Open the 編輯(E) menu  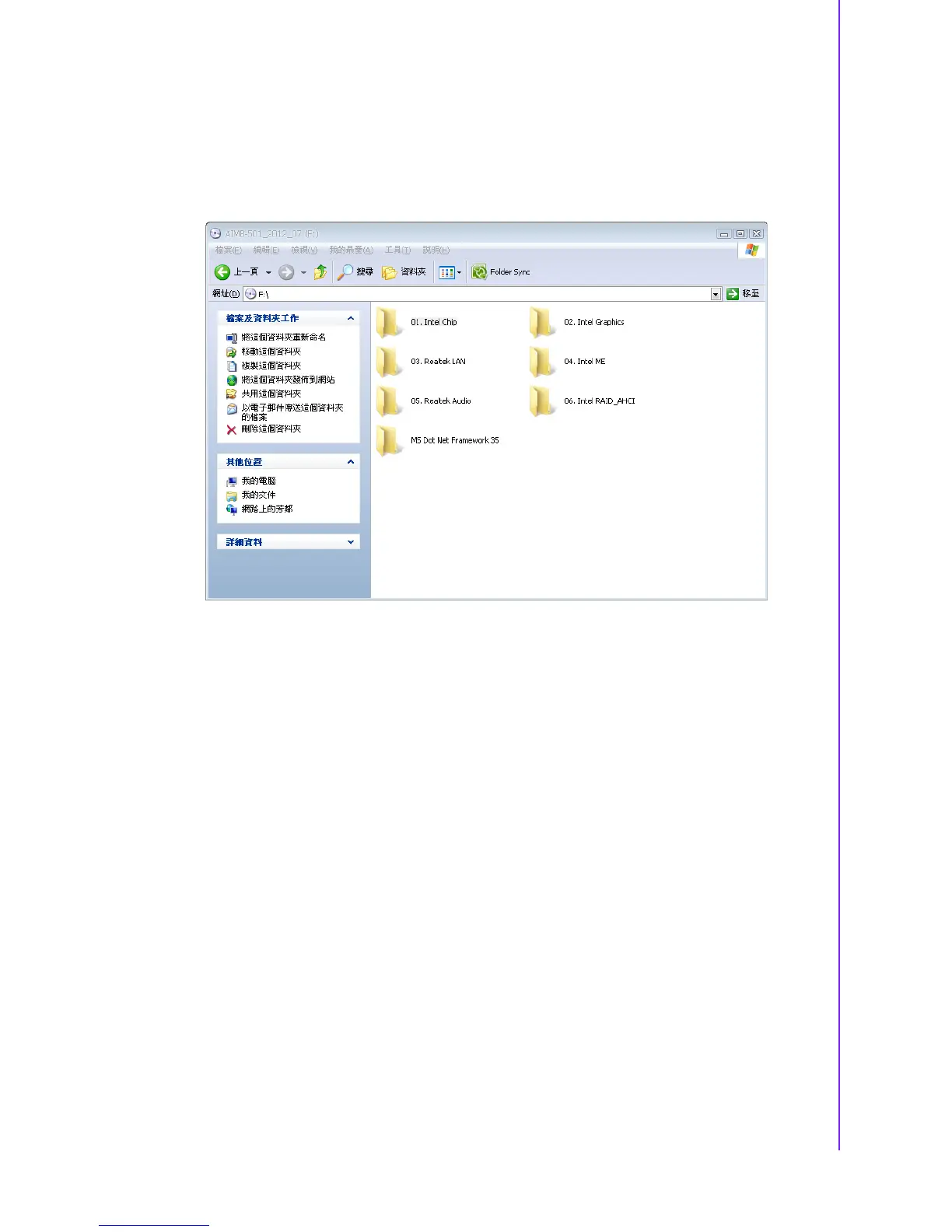(x=266, y=250)
